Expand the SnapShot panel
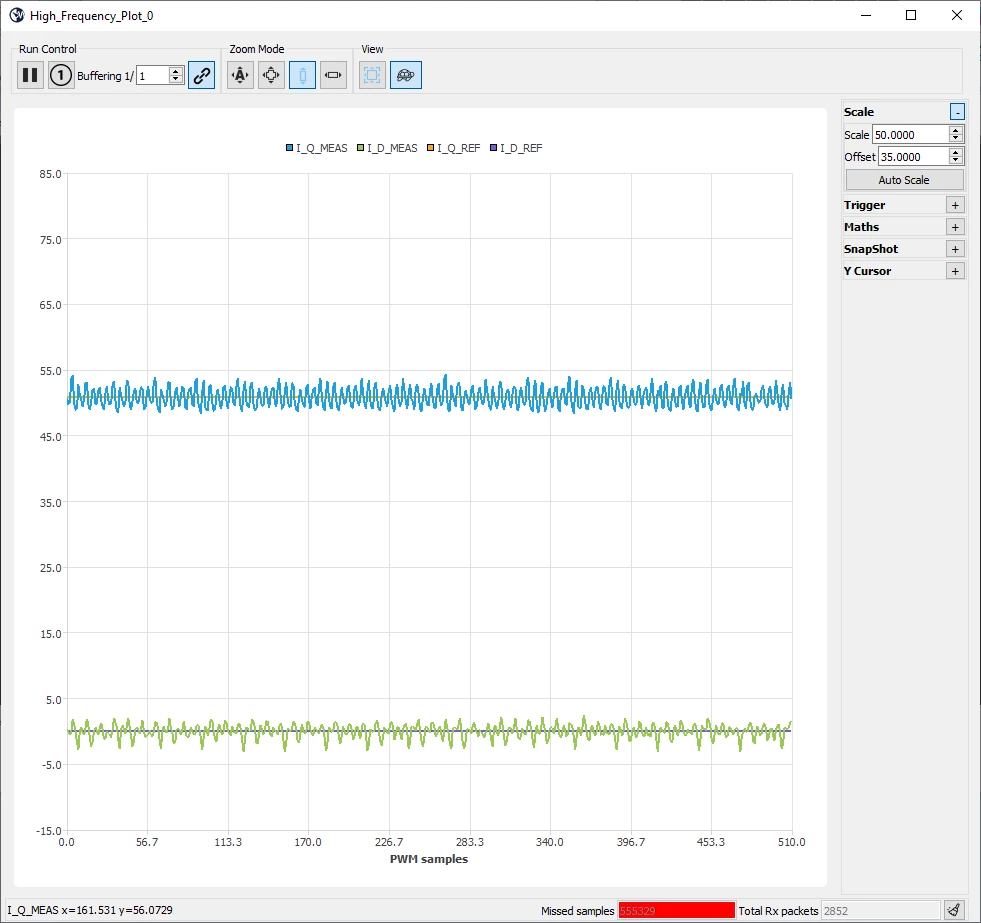 955,249
